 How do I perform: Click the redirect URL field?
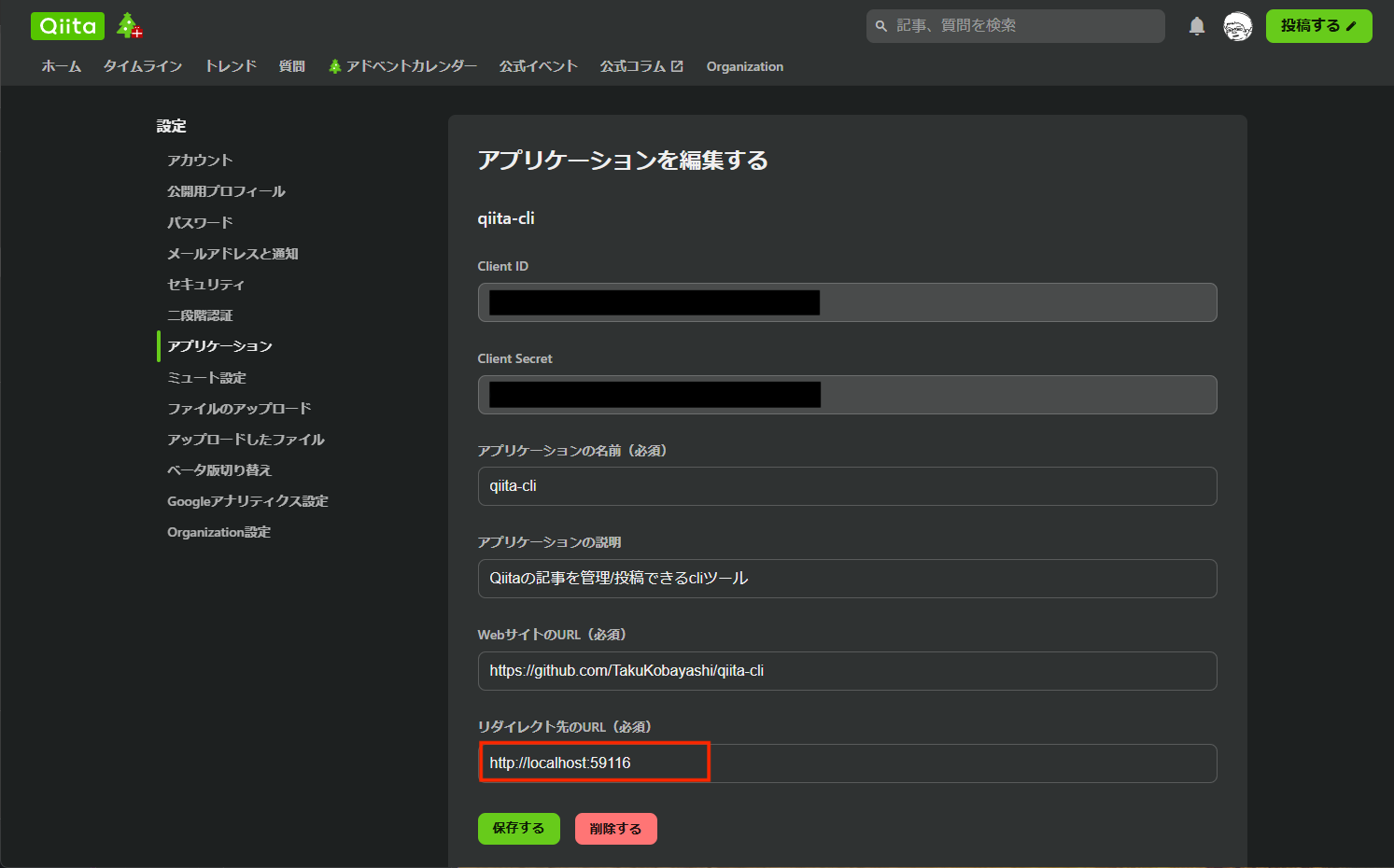tap(847, 763)
